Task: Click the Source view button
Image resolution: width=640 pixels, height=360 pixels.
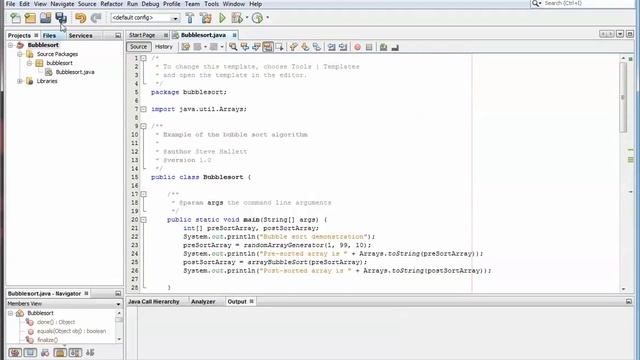Action: tap(138, 47)
